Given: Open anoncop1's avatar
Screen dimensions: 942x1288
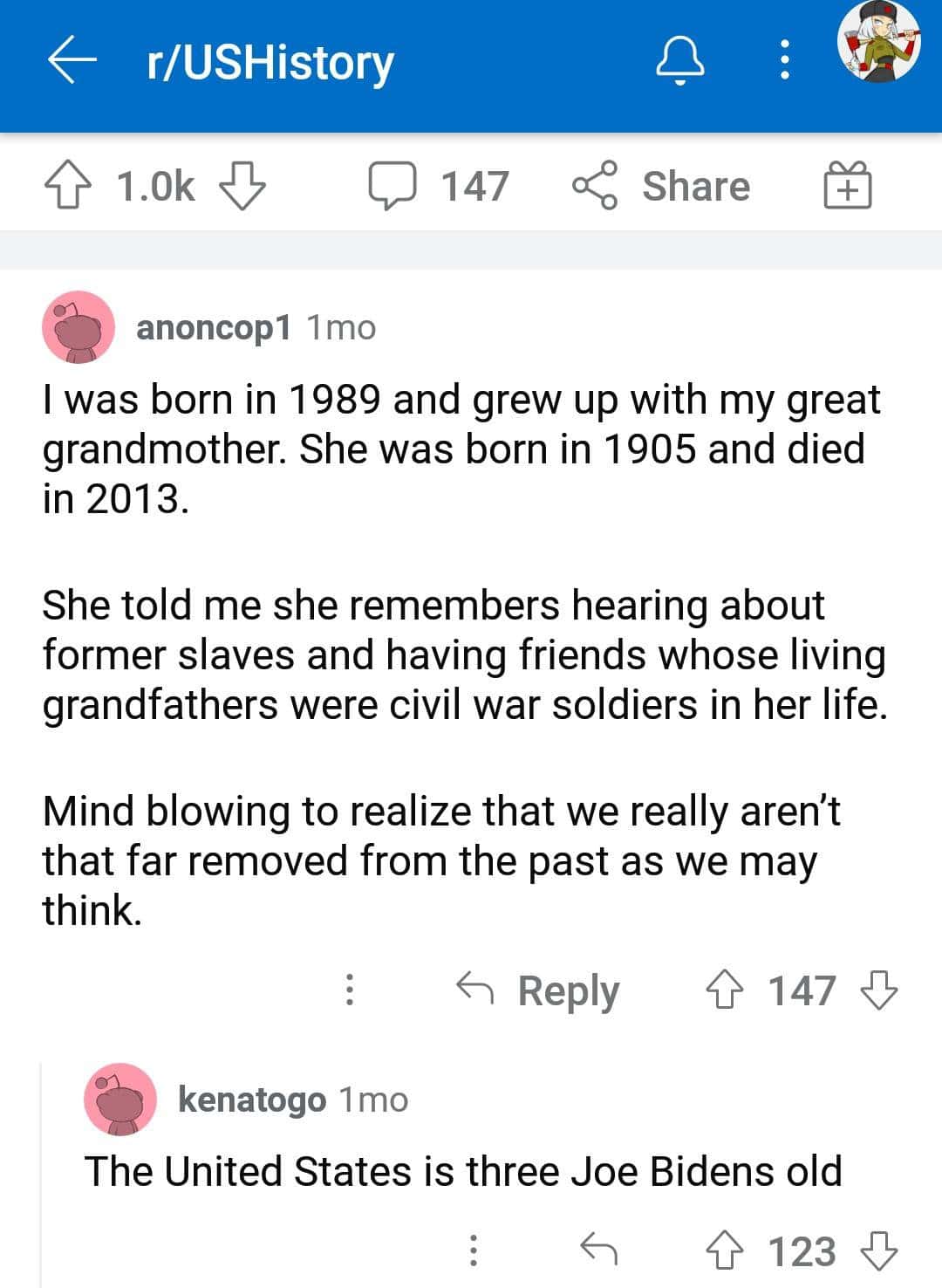Looking at the screenshot, I should click(x=78, y=327).
